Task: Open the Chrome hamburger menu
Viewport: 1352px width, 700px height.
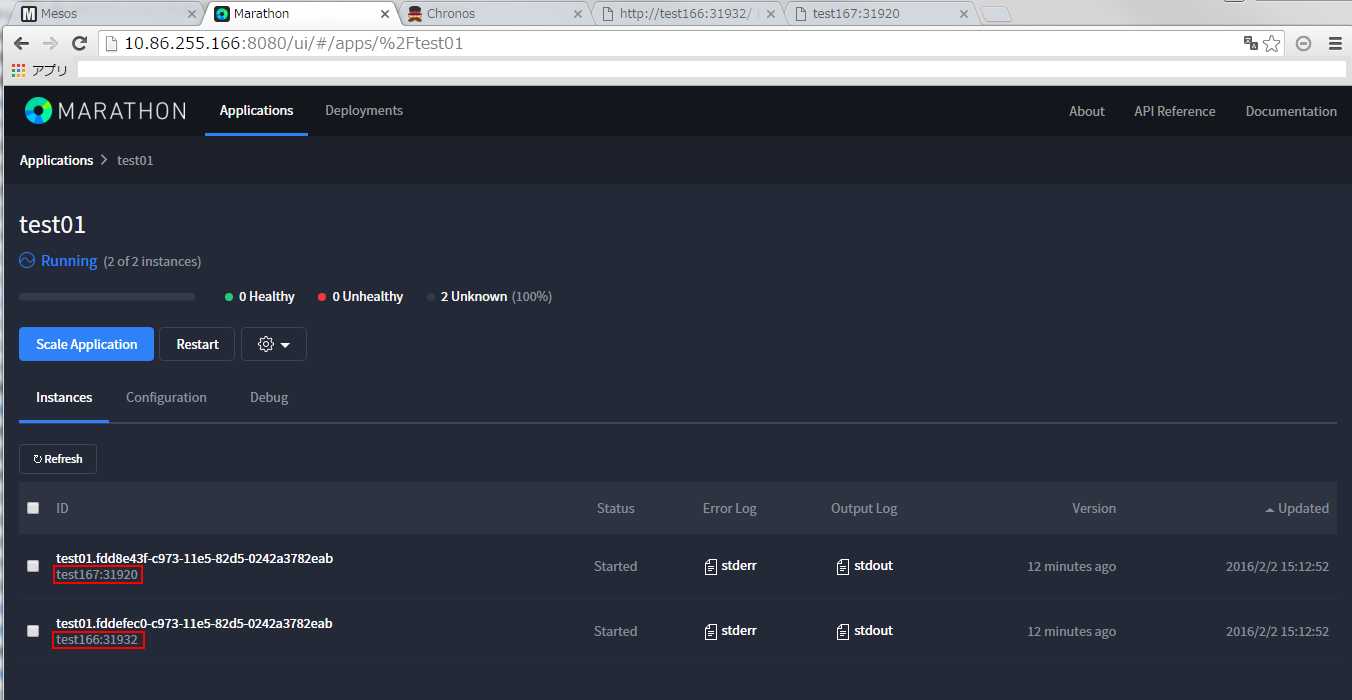Action: [1335, 44]
